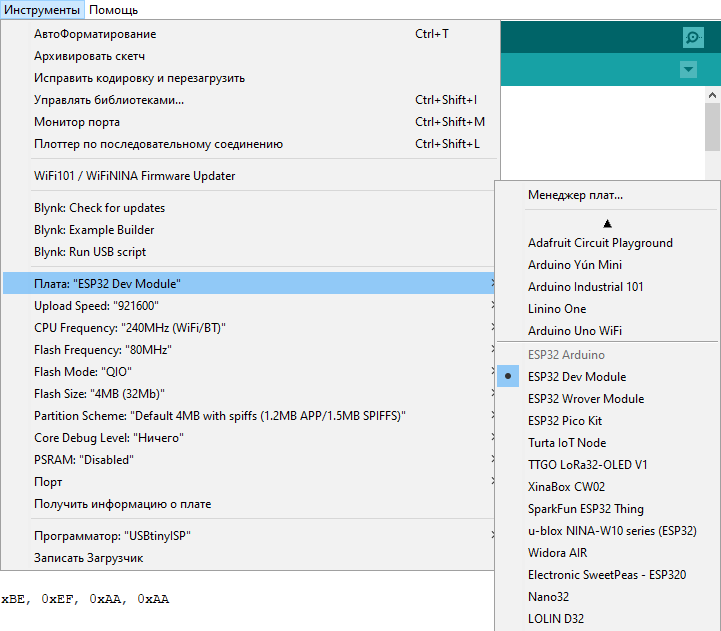Click the scroll-up triangle in boards list
The width and height of the screenshot is (721, 631).
point(607,223)
